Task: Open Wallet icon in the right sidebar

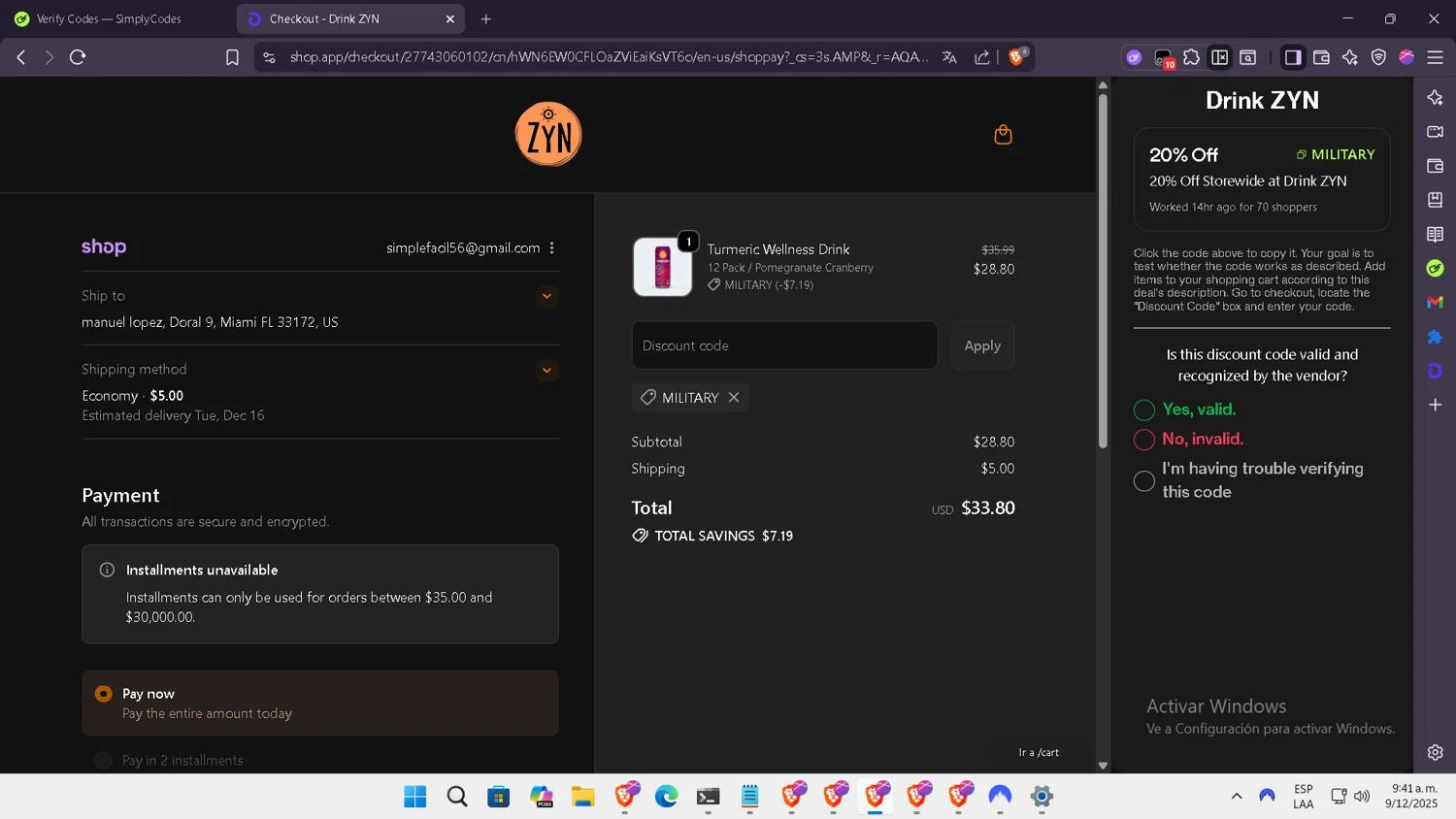Action: pos(1435,166)
